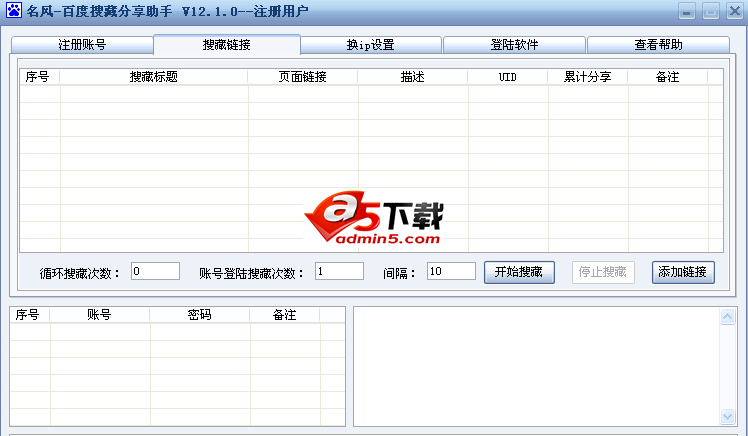
Task: Focus the 循环搜藏次数 input field
Action: click(156, 271)
